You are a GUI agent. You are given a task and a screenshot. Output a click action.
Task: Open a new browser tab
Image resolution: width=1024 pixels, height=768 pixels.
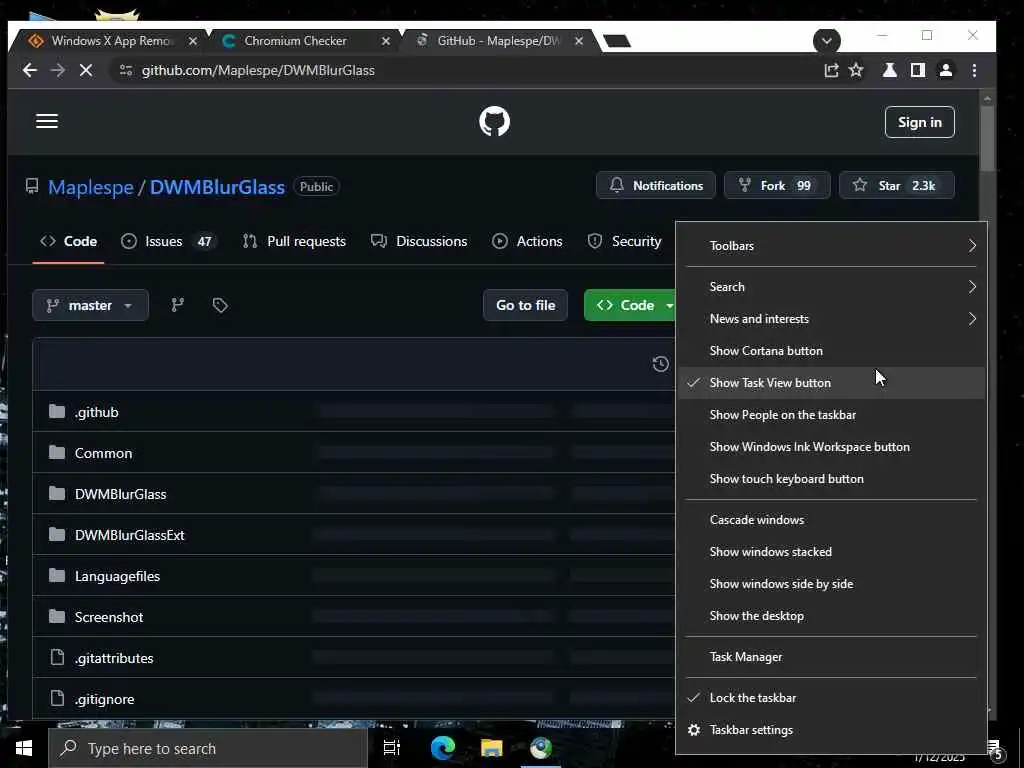617,41
